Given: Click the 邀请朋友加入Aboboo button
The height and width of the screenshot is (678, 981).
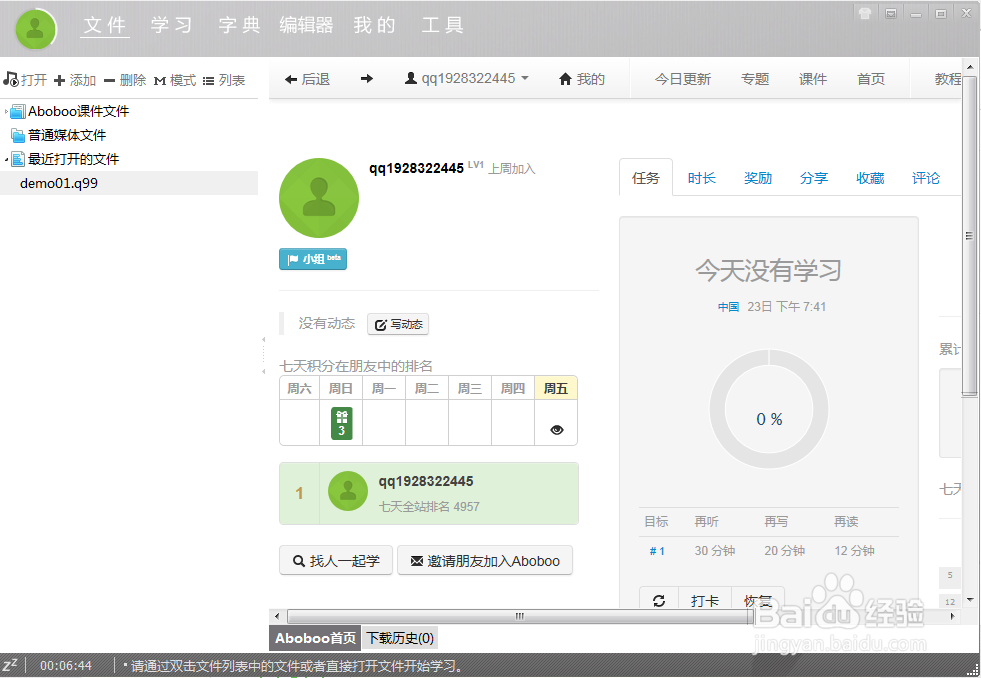Looking at the screenshot, I should (485, 560).
